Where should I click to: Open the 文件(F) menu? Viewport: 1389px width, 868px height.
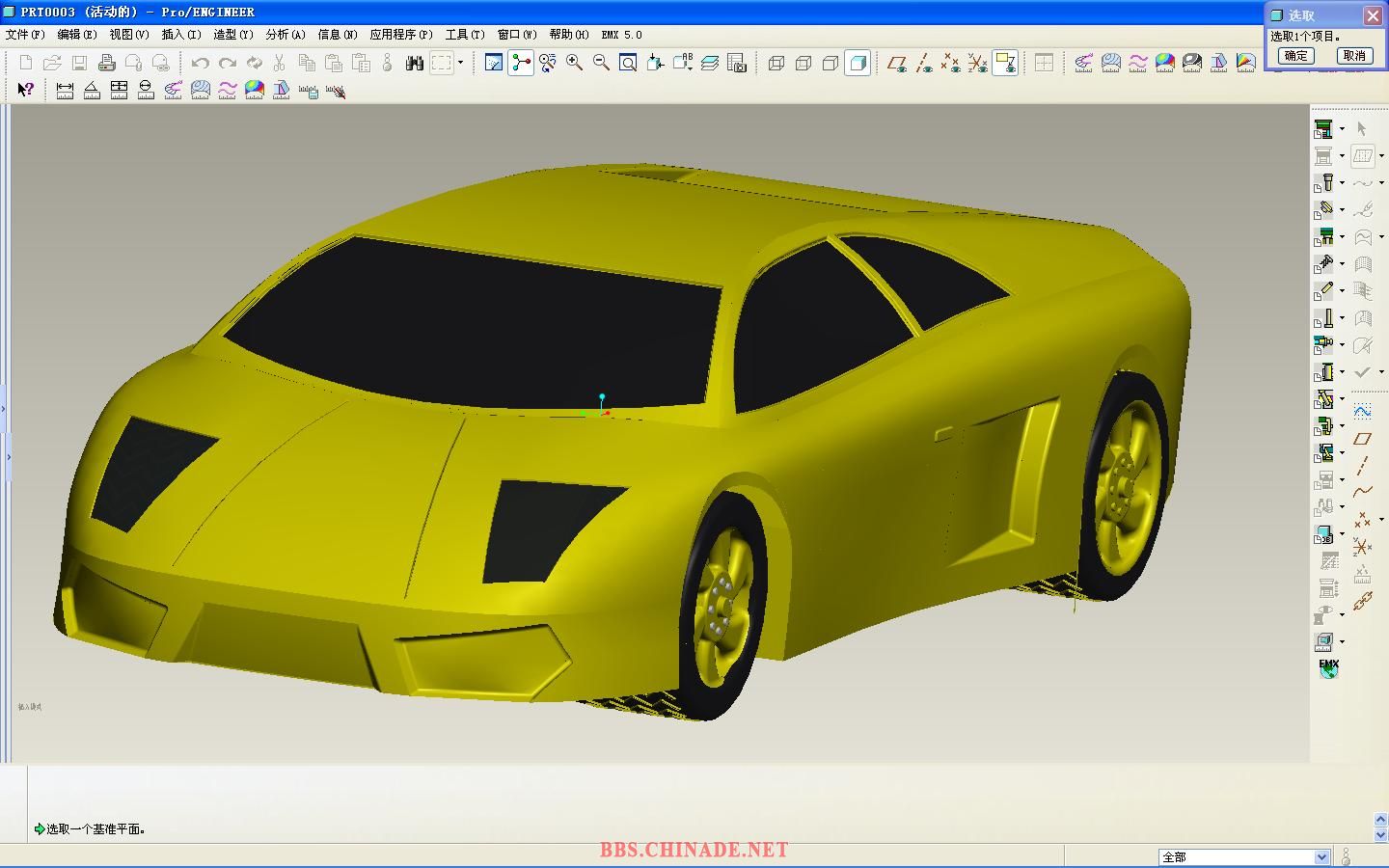click(25, 35)
